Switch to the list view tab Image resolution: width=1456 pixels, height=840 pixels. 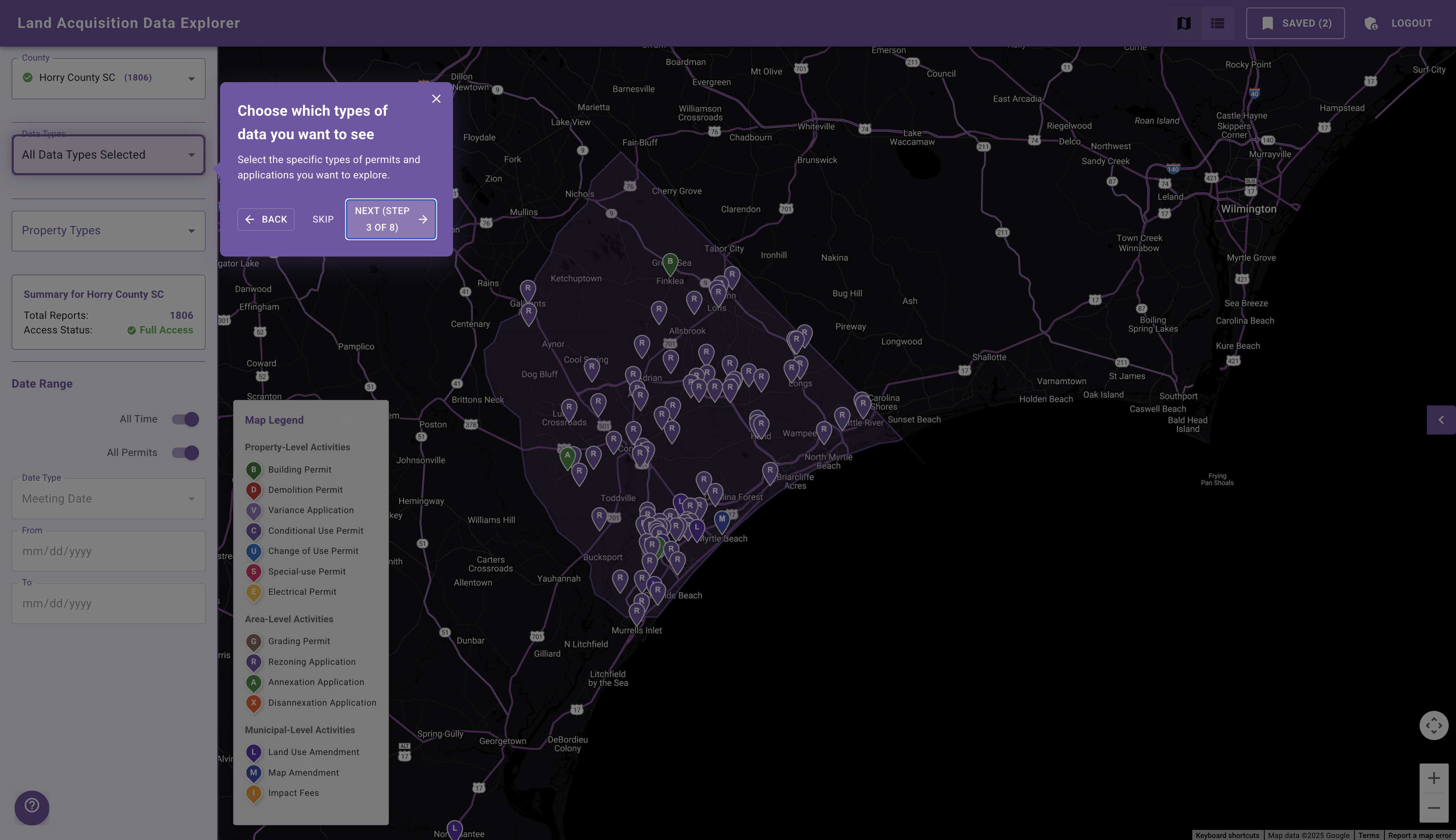[x=1218, y=23]
